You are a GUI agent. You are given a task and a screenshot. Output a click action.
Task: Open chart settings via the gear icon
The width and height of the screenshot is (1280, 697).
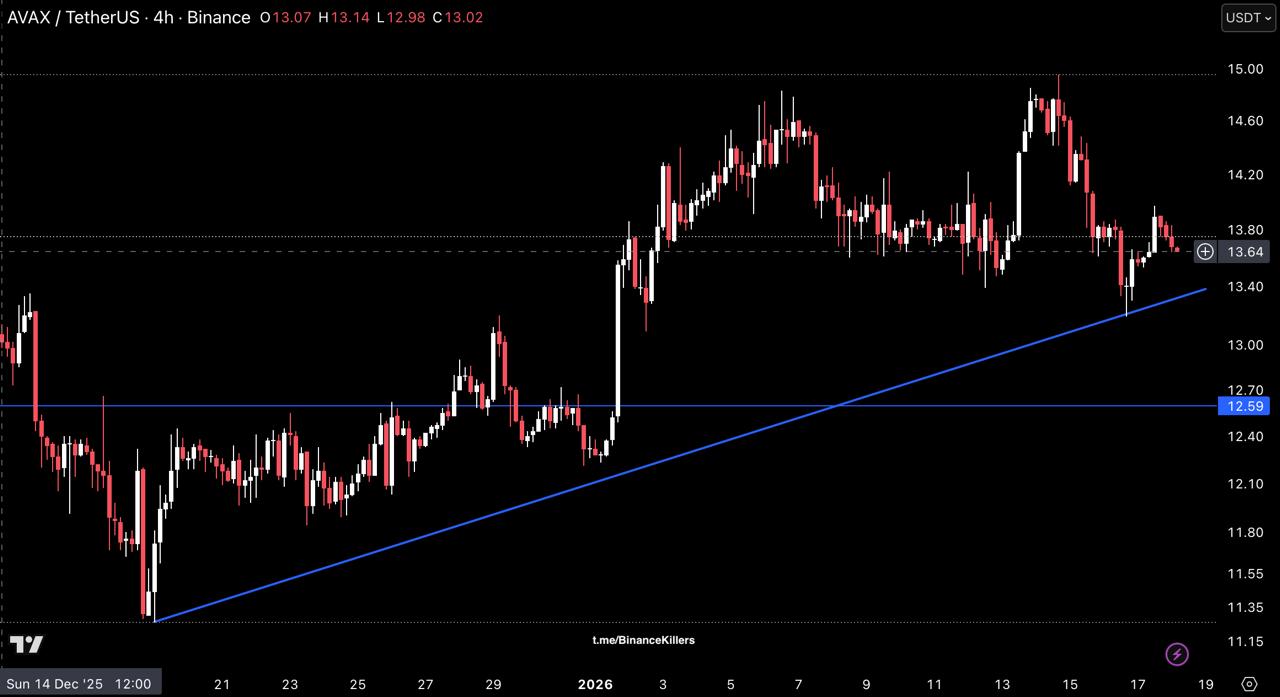1248,684
